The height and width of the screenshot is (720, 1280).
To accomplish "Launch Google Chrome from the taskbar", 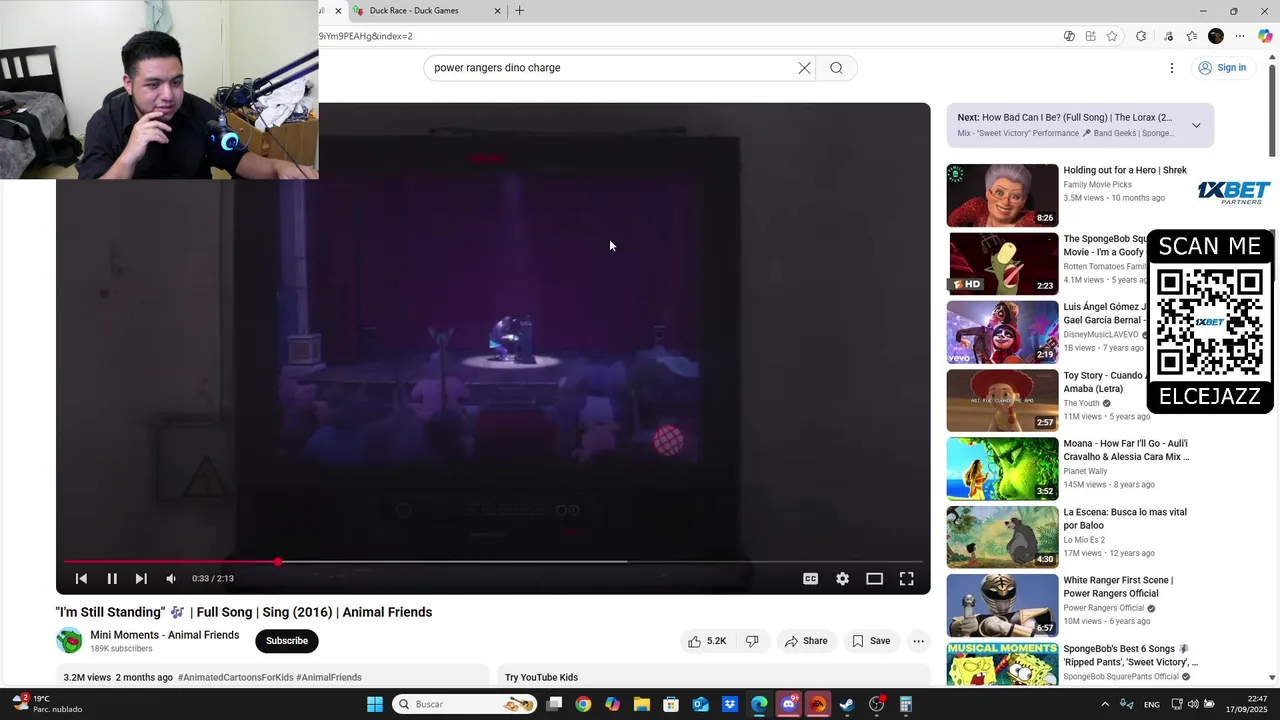I will [583, 704].
